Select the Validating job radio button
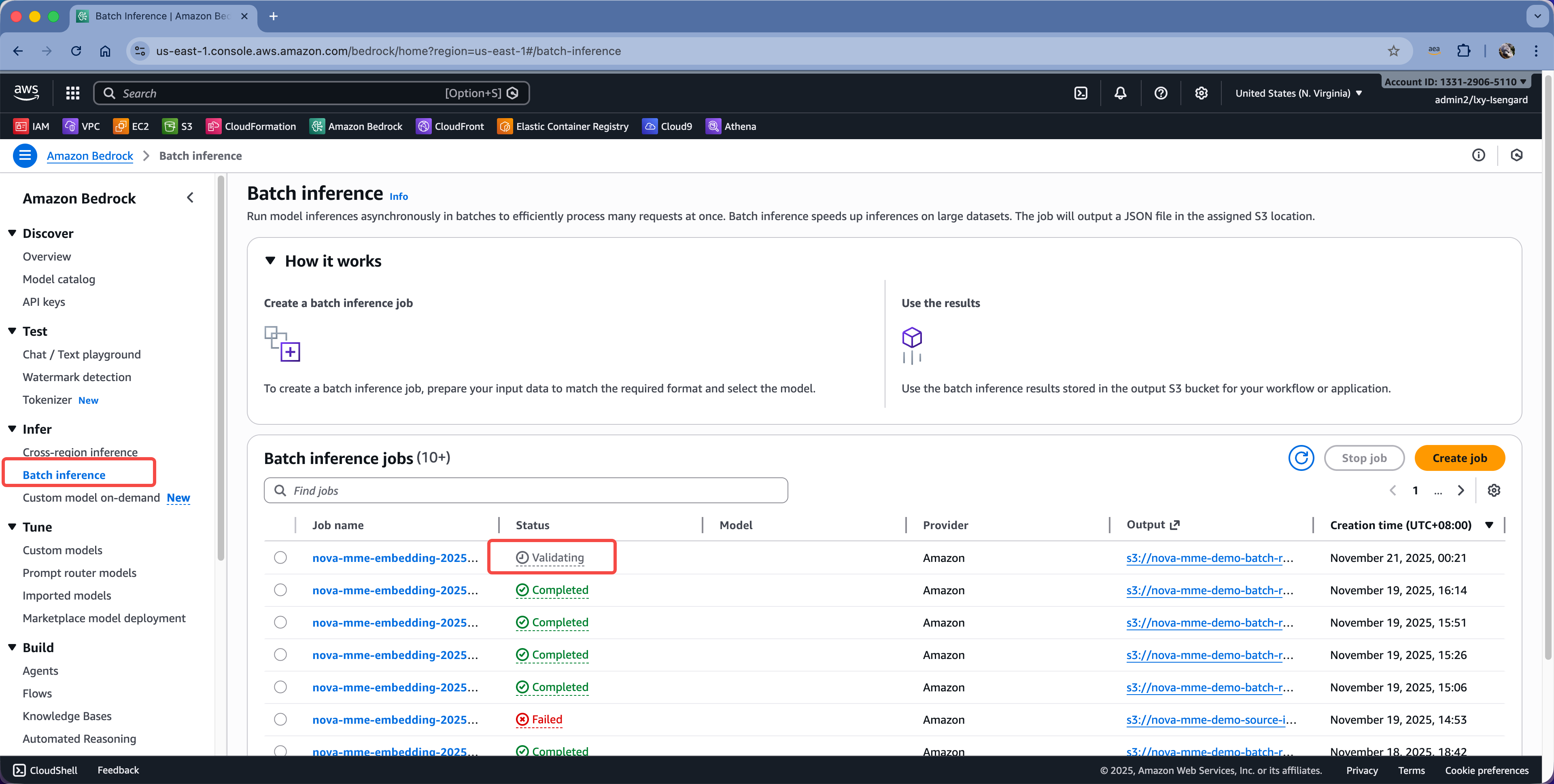The height and width of the screenshot is (784, 1554). (280, 557)
